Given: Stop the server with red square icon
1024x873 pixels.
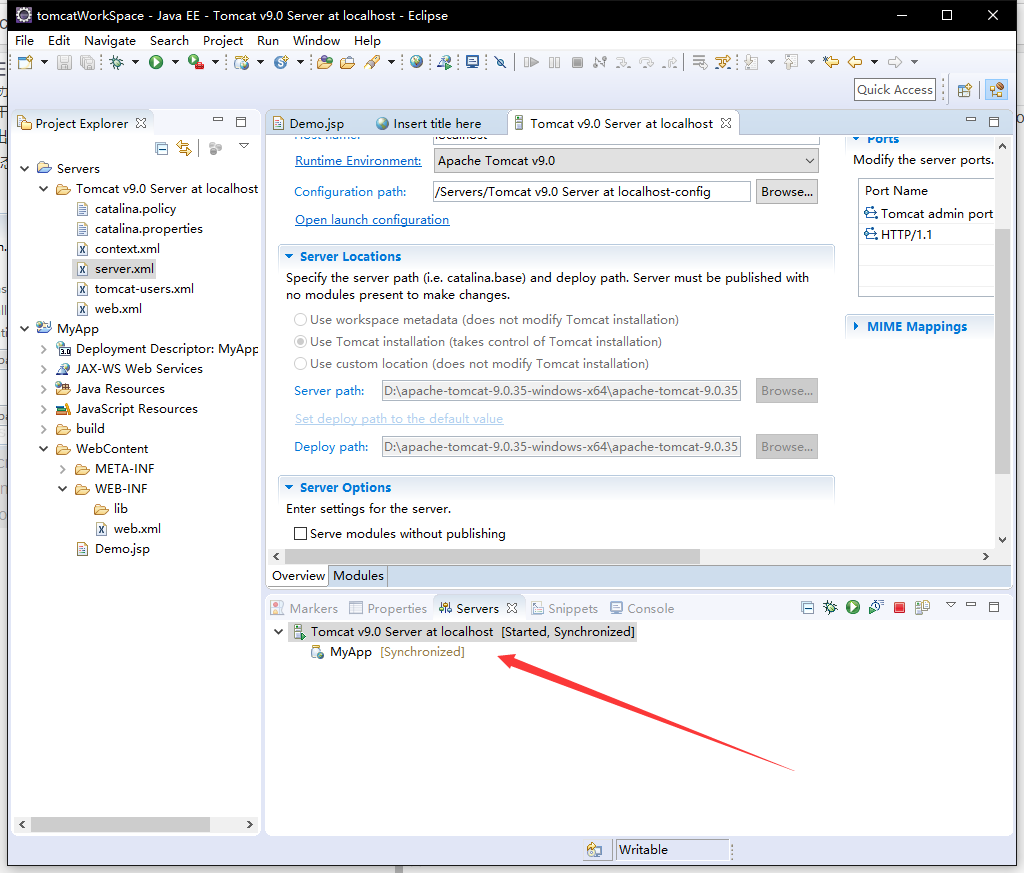Looking at the screenshot, I should pos(899,608).
